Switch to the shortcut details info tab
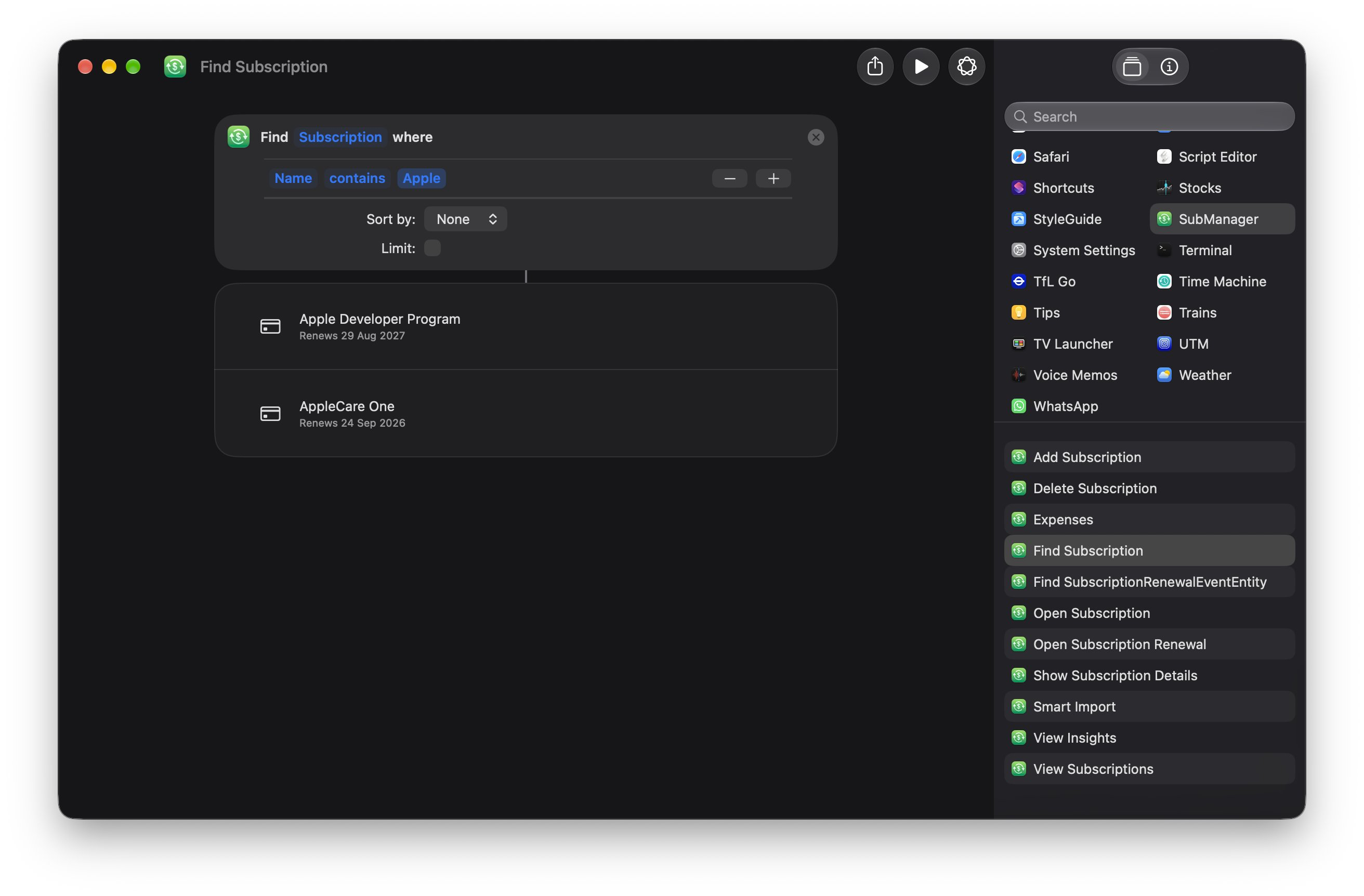 pos(1169,67)
